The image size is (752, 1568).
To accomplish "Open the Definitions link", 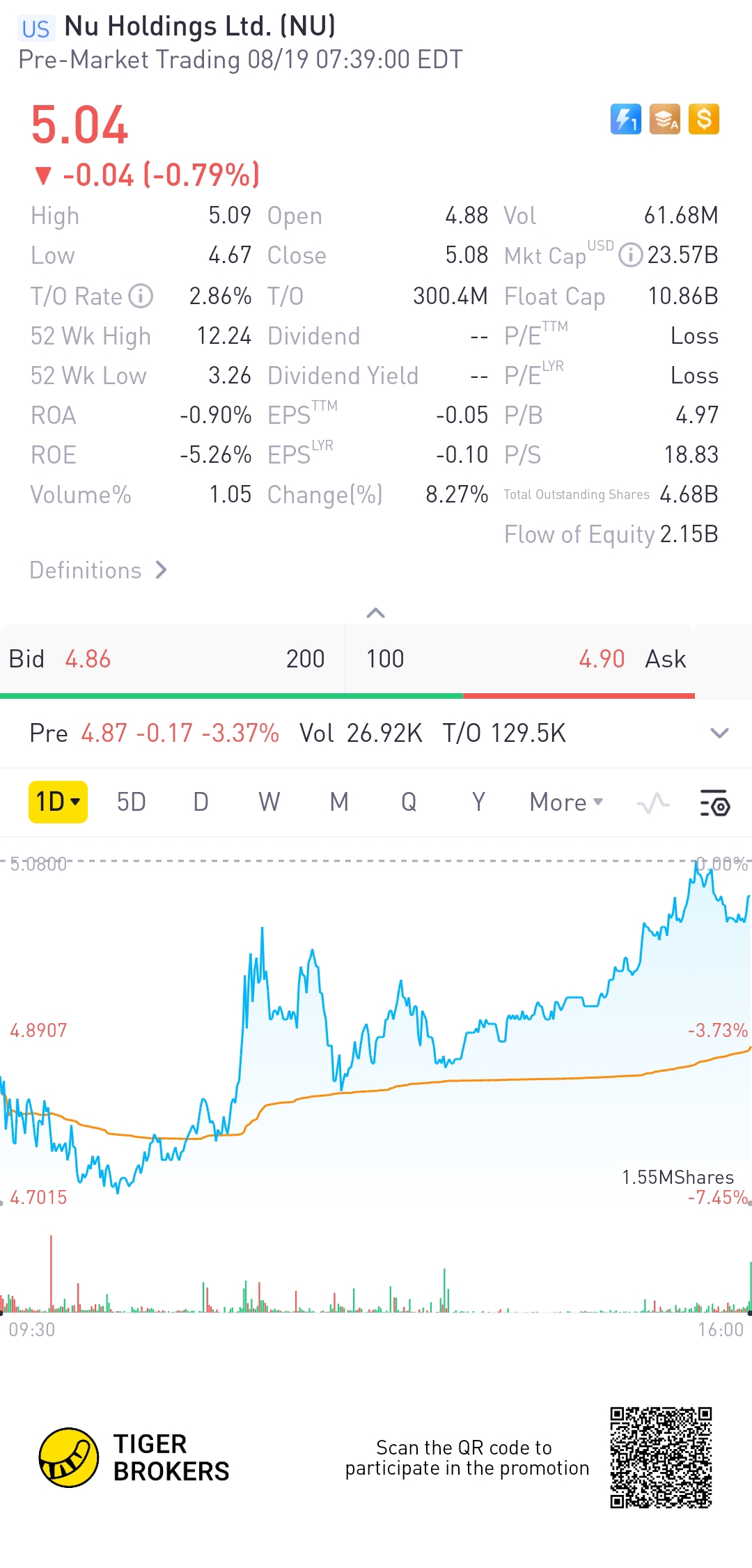I will 98,570.
